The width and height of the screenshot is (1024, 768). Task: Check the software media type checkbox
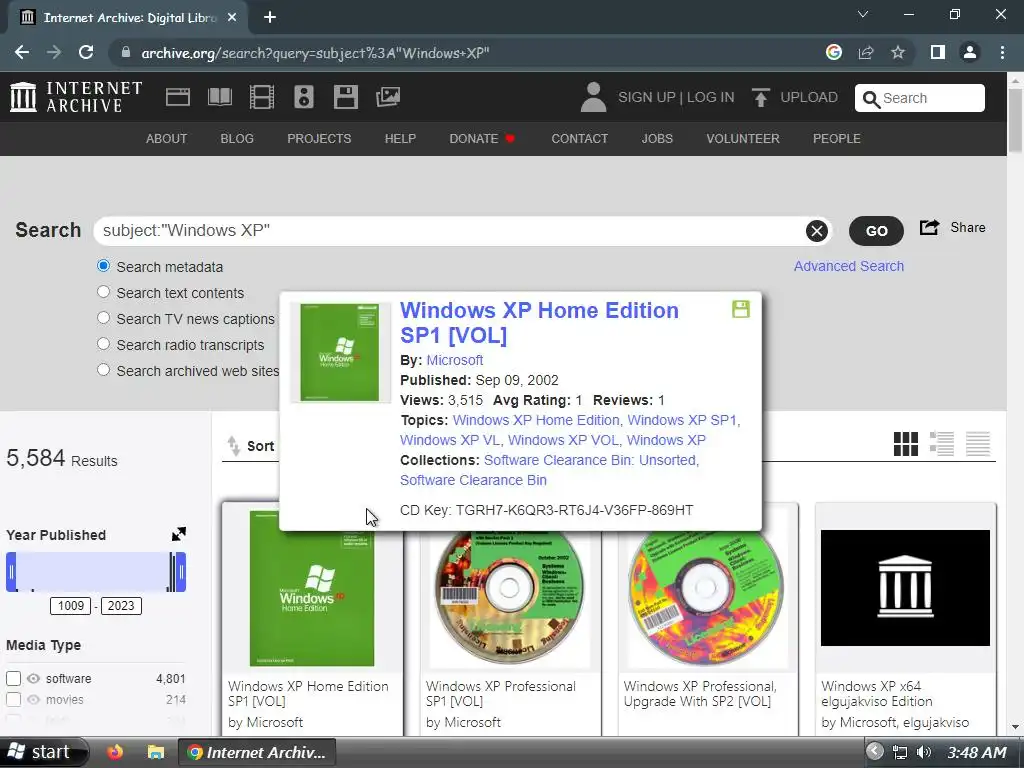(x=13, y=679)
